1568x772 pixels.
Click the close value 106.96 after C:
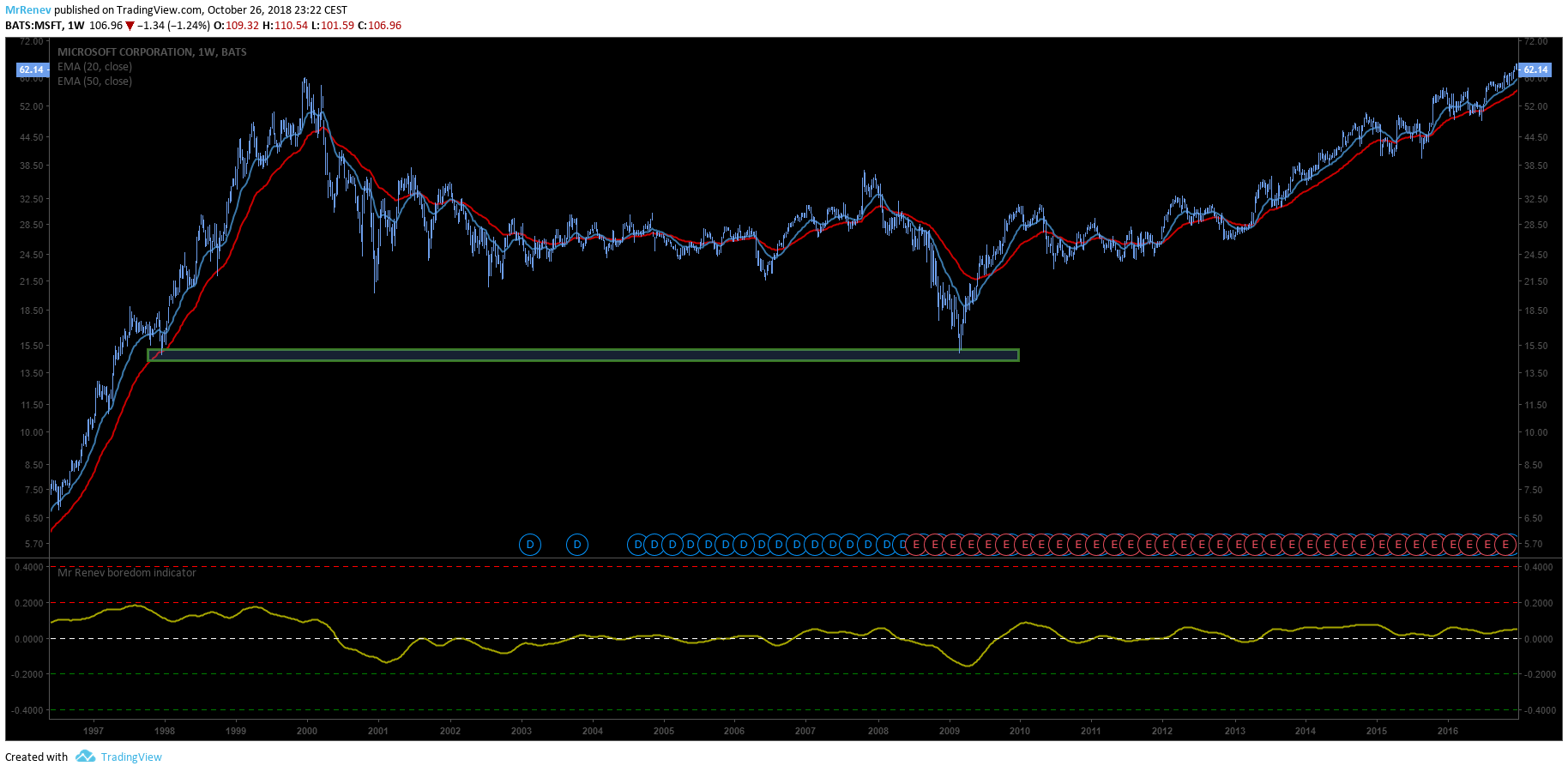[x=384, y=26]
